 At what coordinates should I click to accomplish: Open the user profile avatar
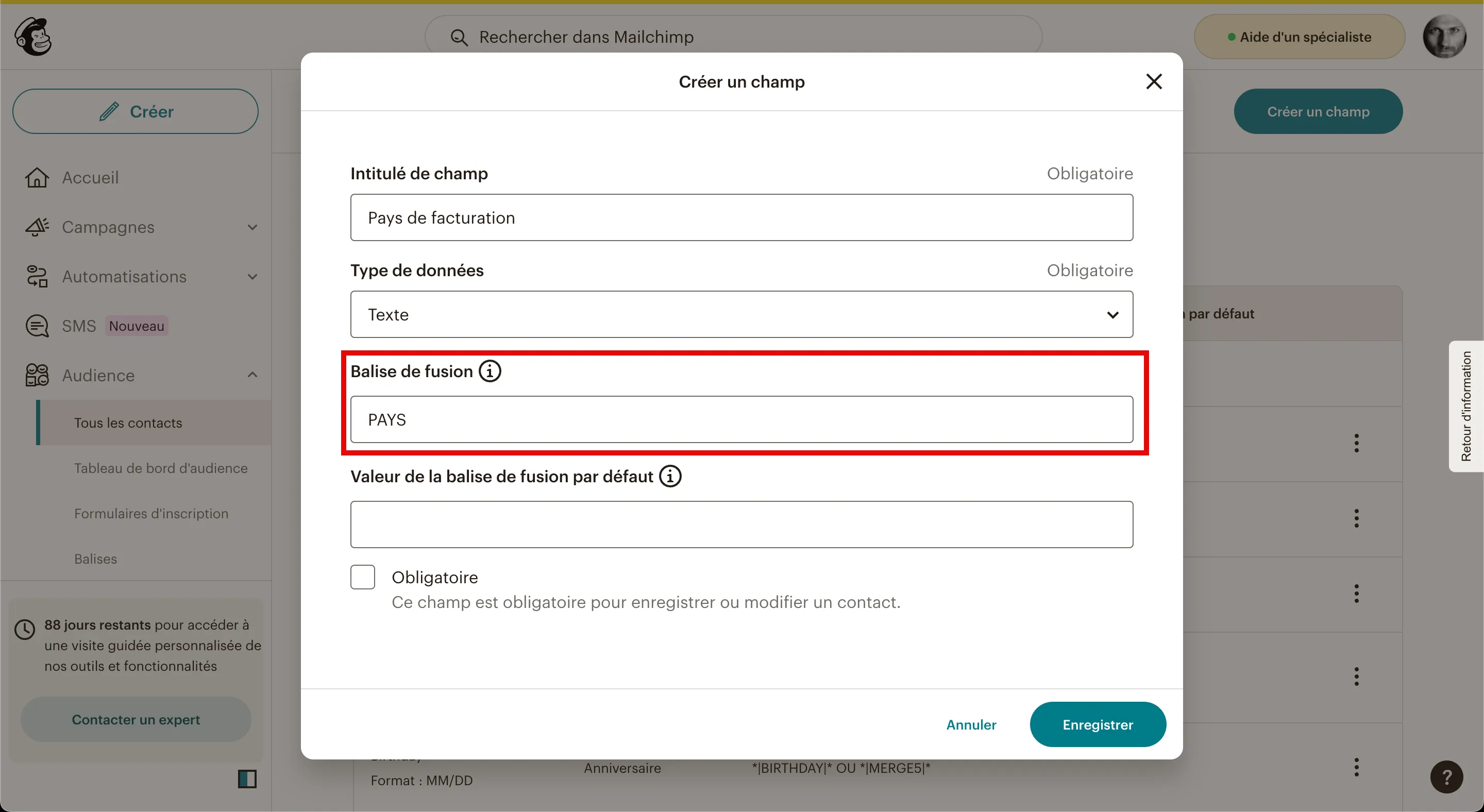click(1444, 36)
